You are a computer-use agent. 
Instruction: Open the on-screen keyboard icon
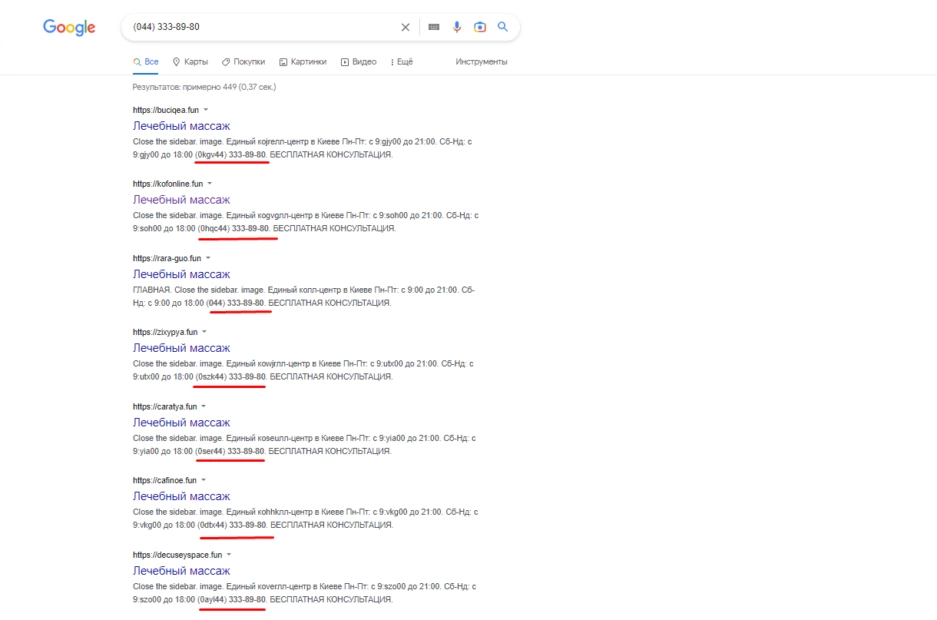click(x=434, y=27)
